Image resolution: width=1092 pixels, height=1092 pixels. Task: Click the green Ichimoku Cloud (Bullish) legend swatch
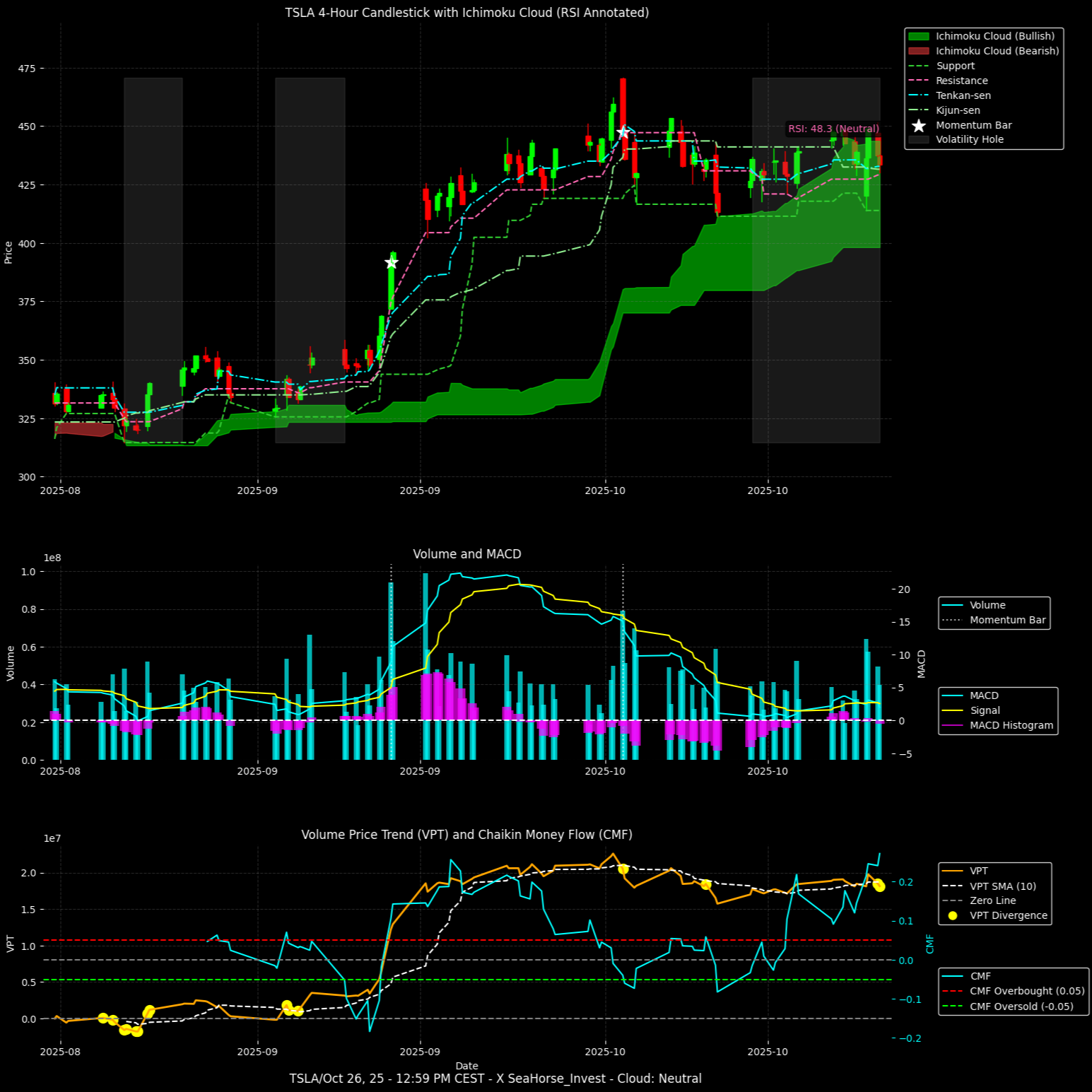918,36
